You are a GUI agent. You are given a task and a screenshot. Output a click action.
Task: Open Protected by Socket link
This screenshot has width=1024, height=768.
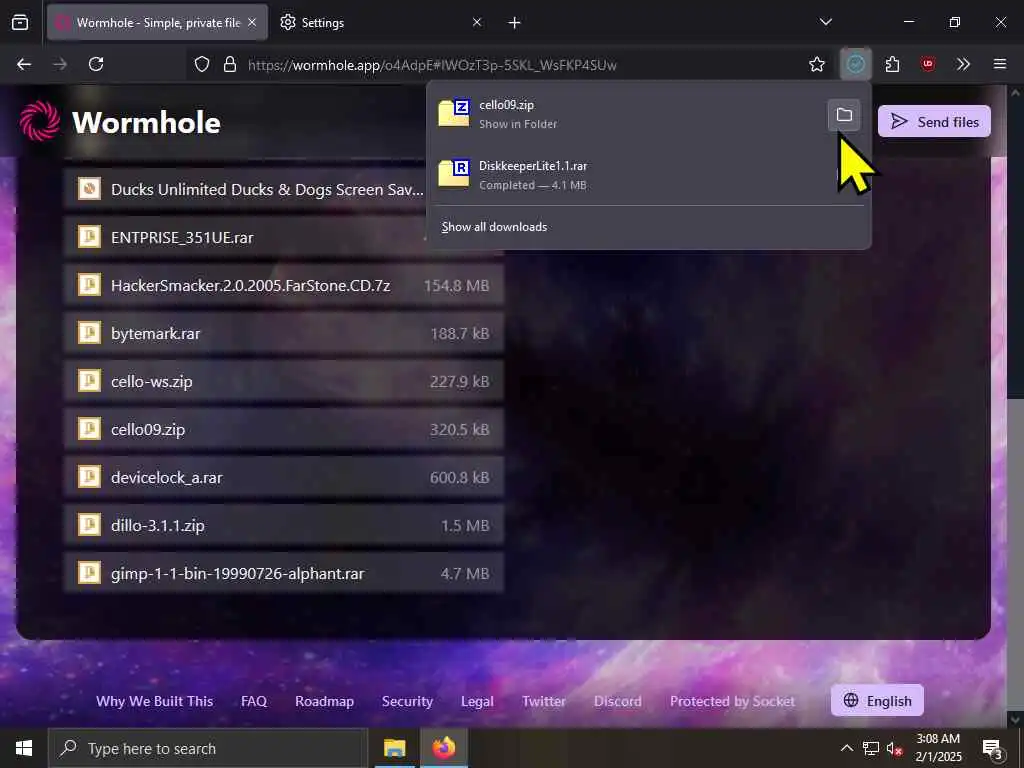pyautogui.click(x=733, y=701)
